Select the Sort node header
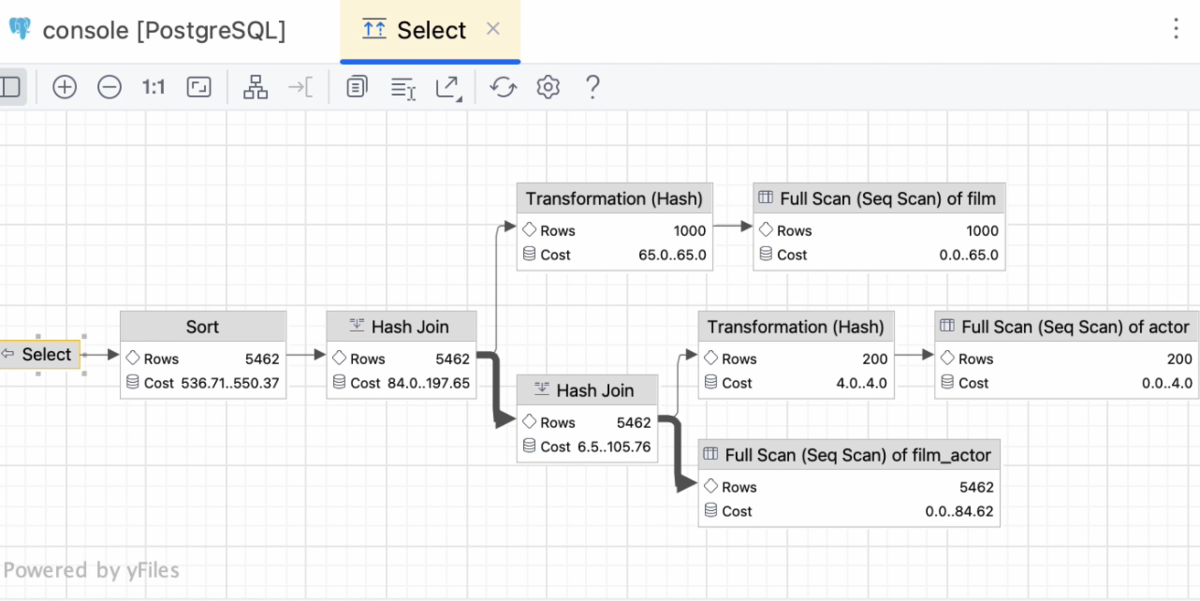The height and width of the screenshot is (601, 1200). click(x=203, y=327)
